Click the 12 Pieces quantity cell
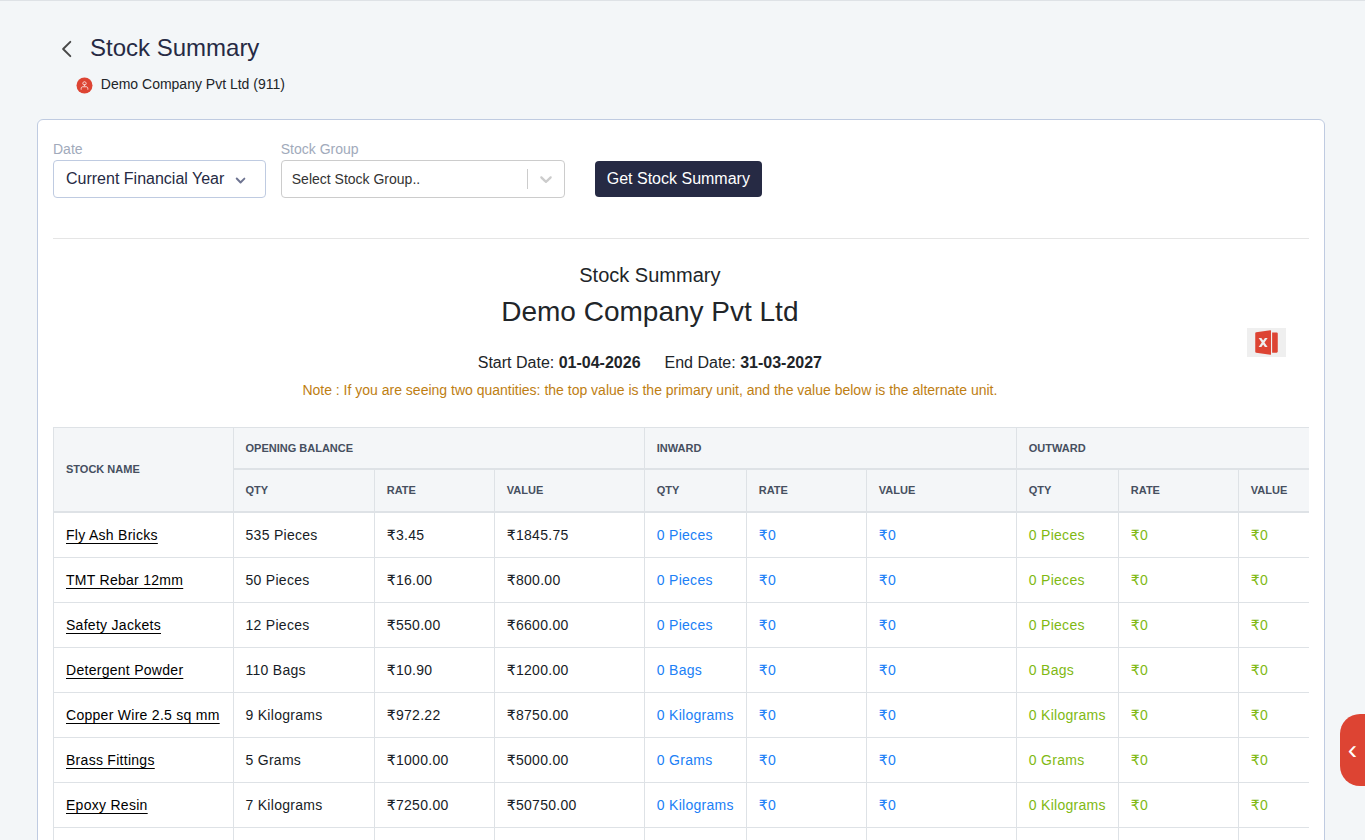The height and width of the screenshot is (840, 1365). tap(304, 625)
